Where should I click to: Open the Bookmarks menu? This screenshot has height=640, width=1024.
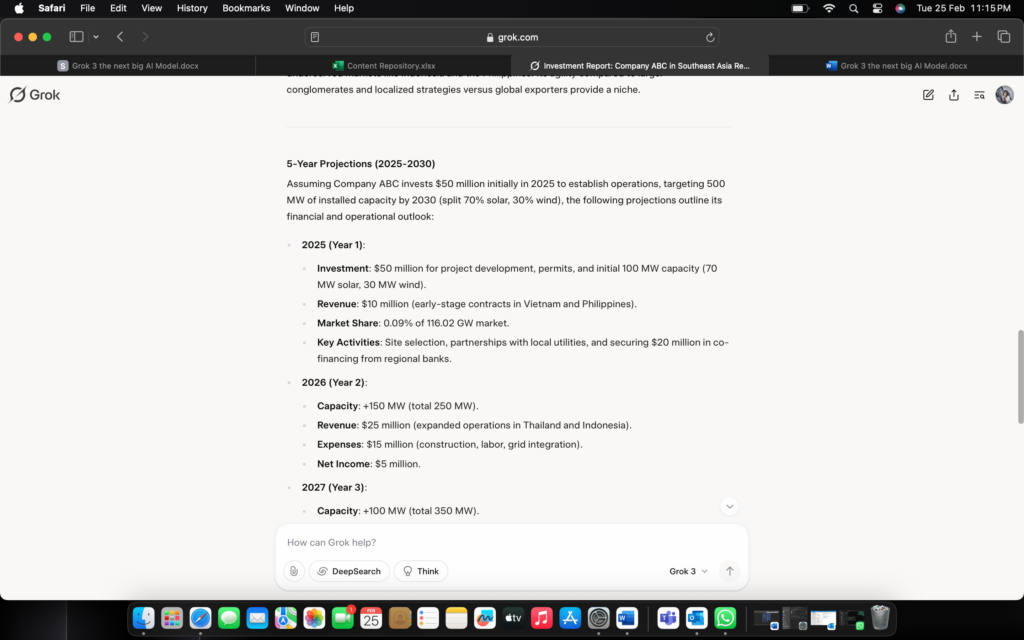246,8
